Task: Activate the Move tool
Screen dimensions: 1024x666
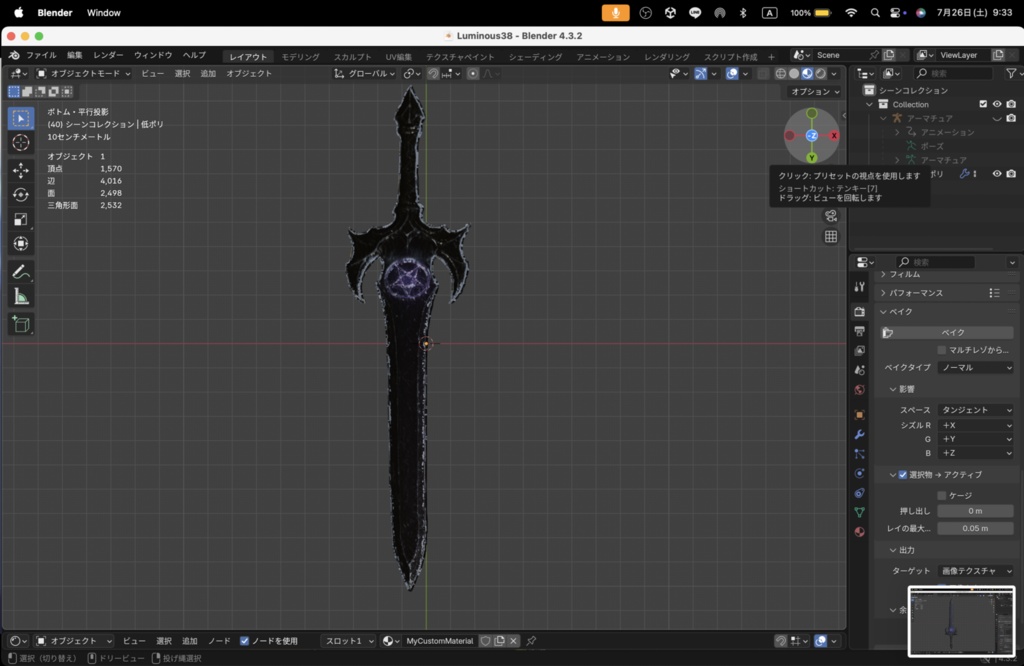Action: coord(21,168)
